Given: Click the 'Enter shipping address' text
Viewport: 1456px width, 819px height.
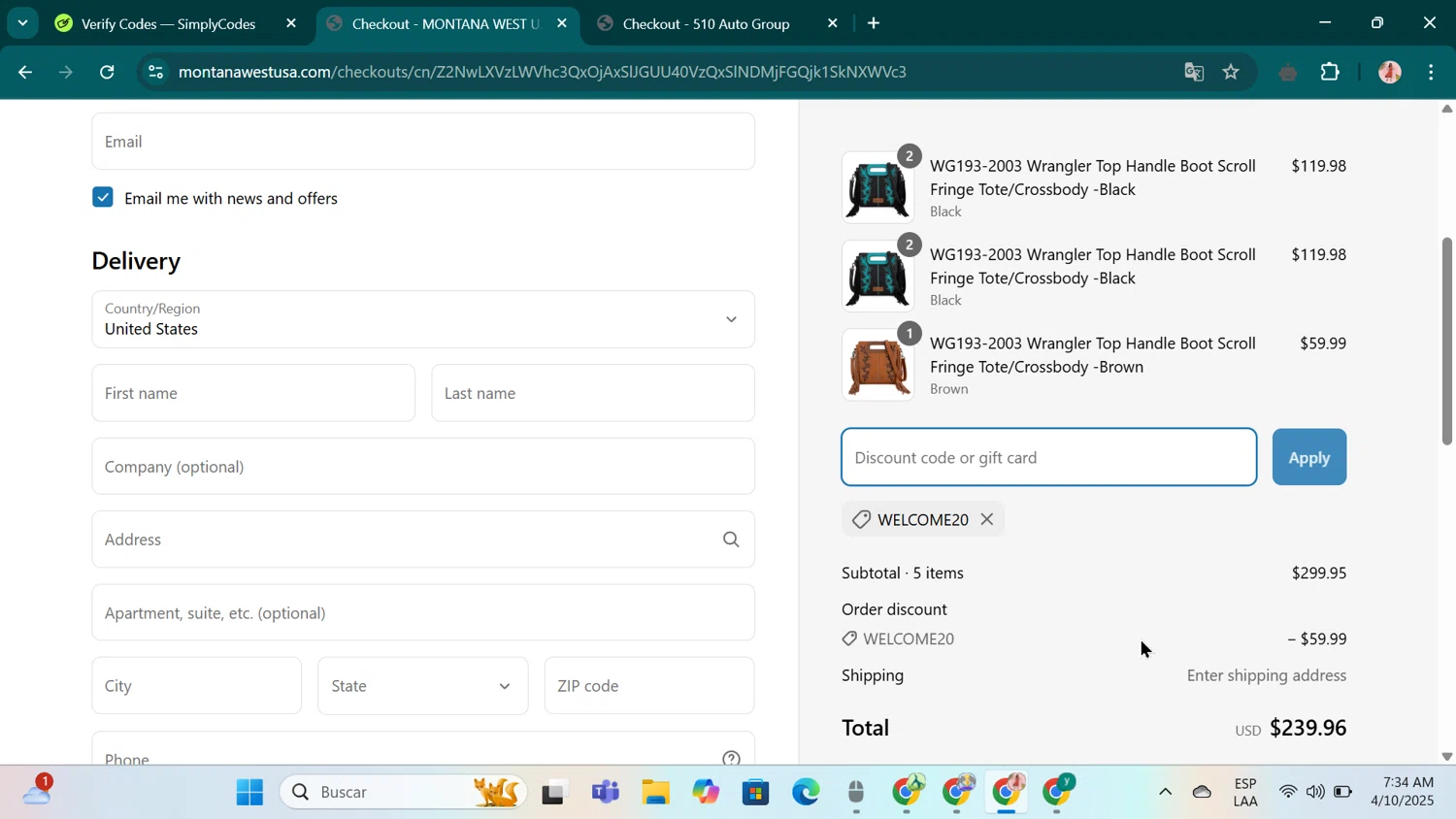Looking at the screenshot, I should tap(1267, 675).
